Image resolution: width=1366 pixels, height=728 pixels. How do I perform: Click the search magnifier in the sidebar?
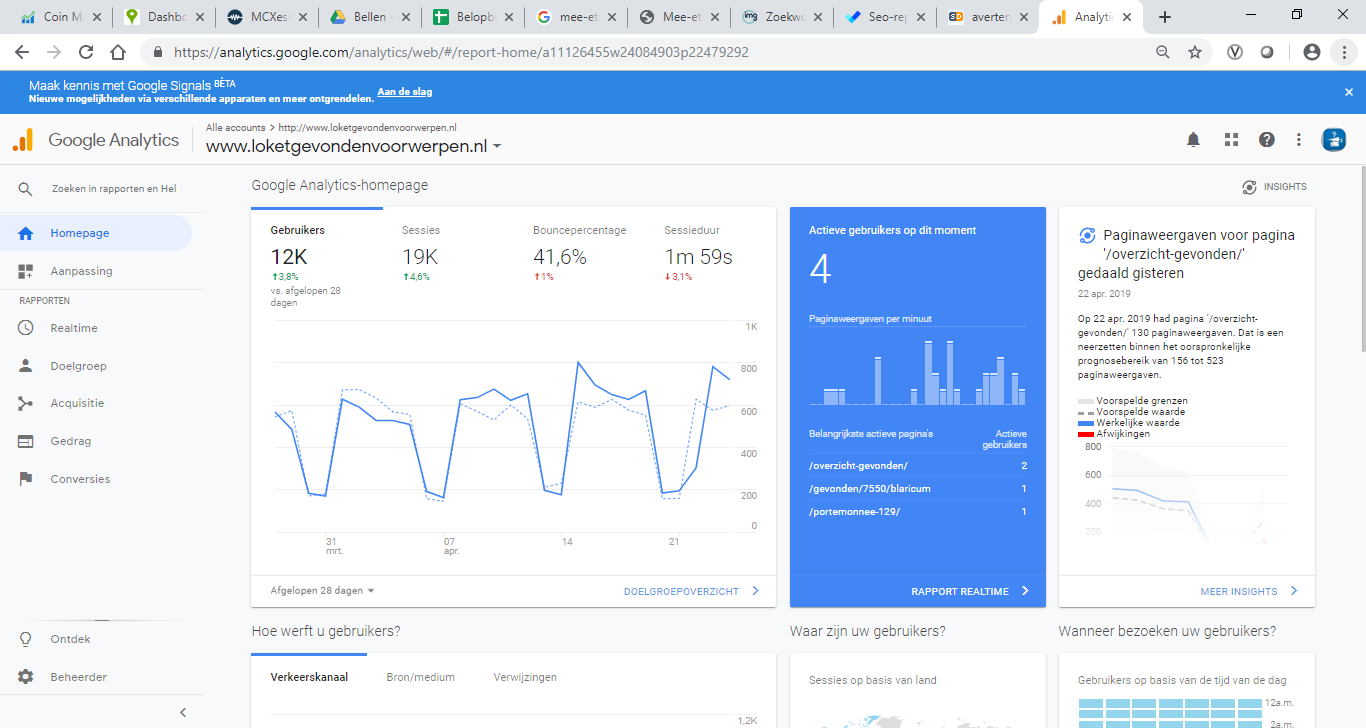(x=26, y=189)
